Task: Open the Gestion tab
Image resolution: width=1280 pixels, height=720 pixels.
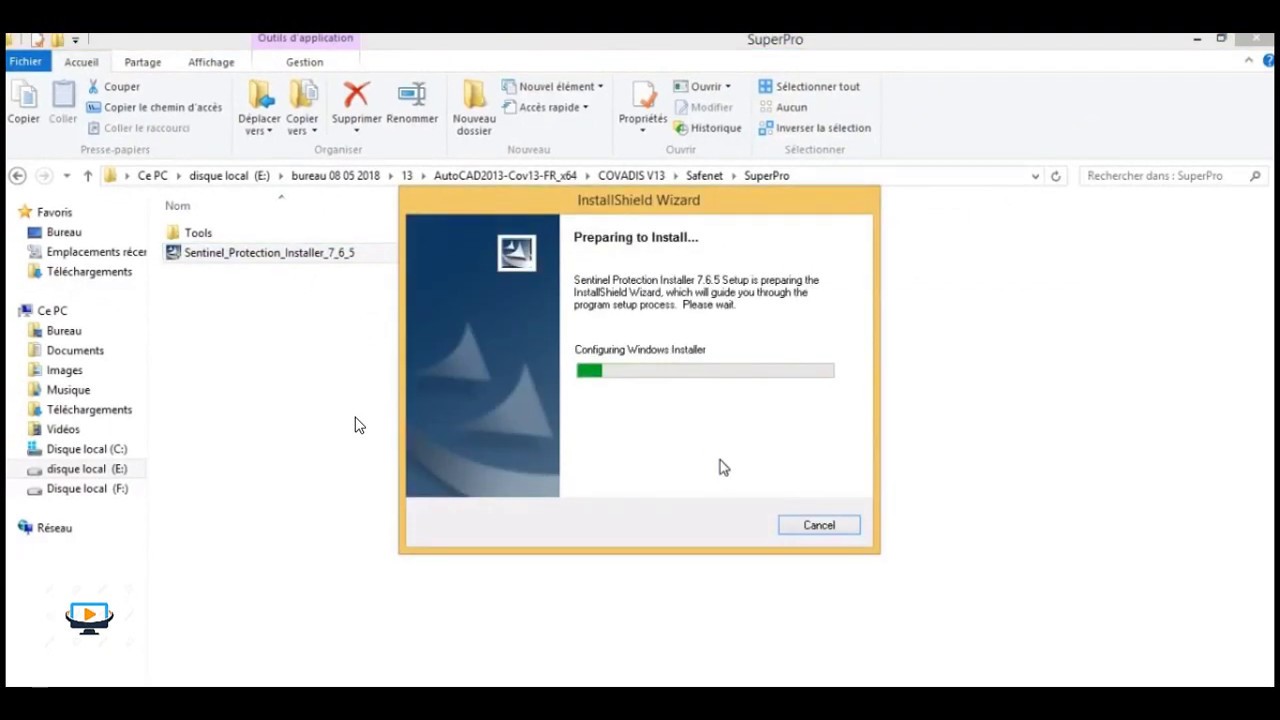Action: tap(304, 62)
